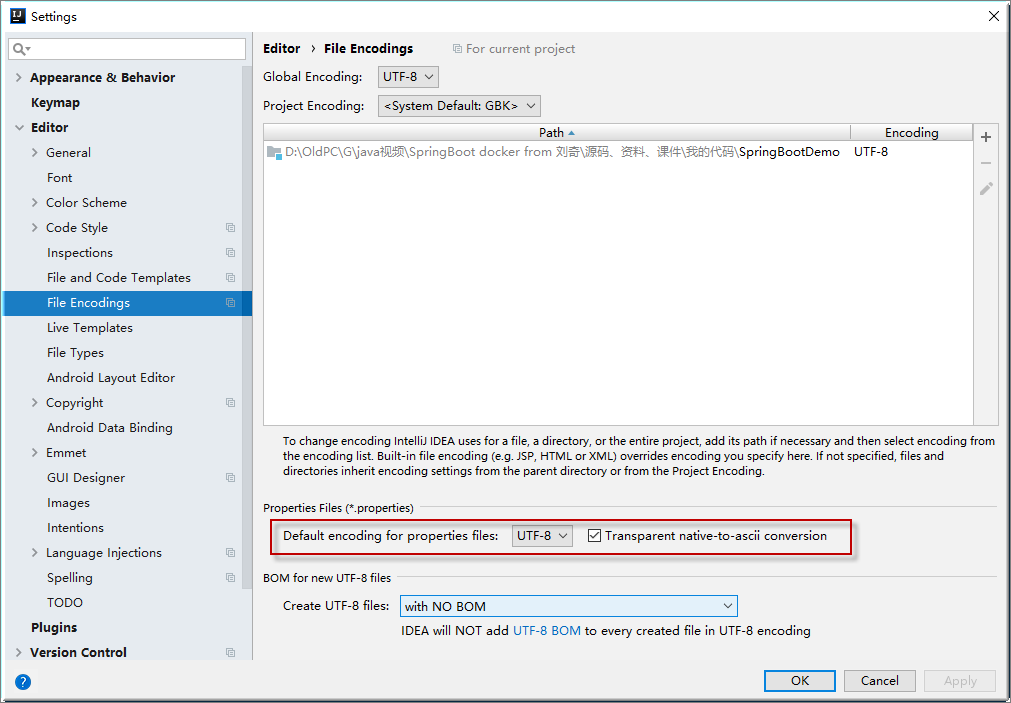Click Editor breadcrumb in header

282,48
